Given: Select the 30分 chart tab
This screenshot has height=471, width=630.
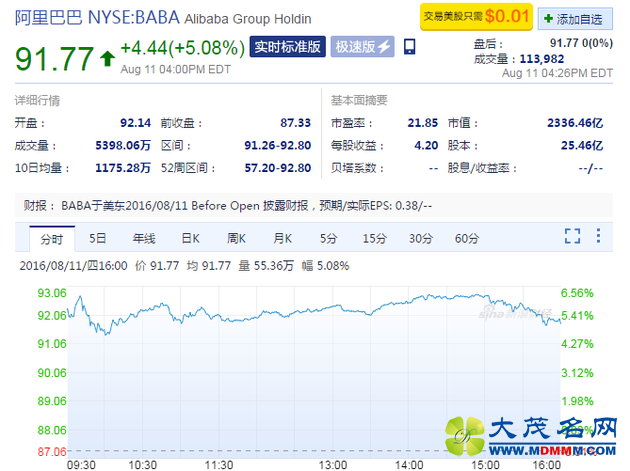Looking at the screenshot, I should (421, 238).
